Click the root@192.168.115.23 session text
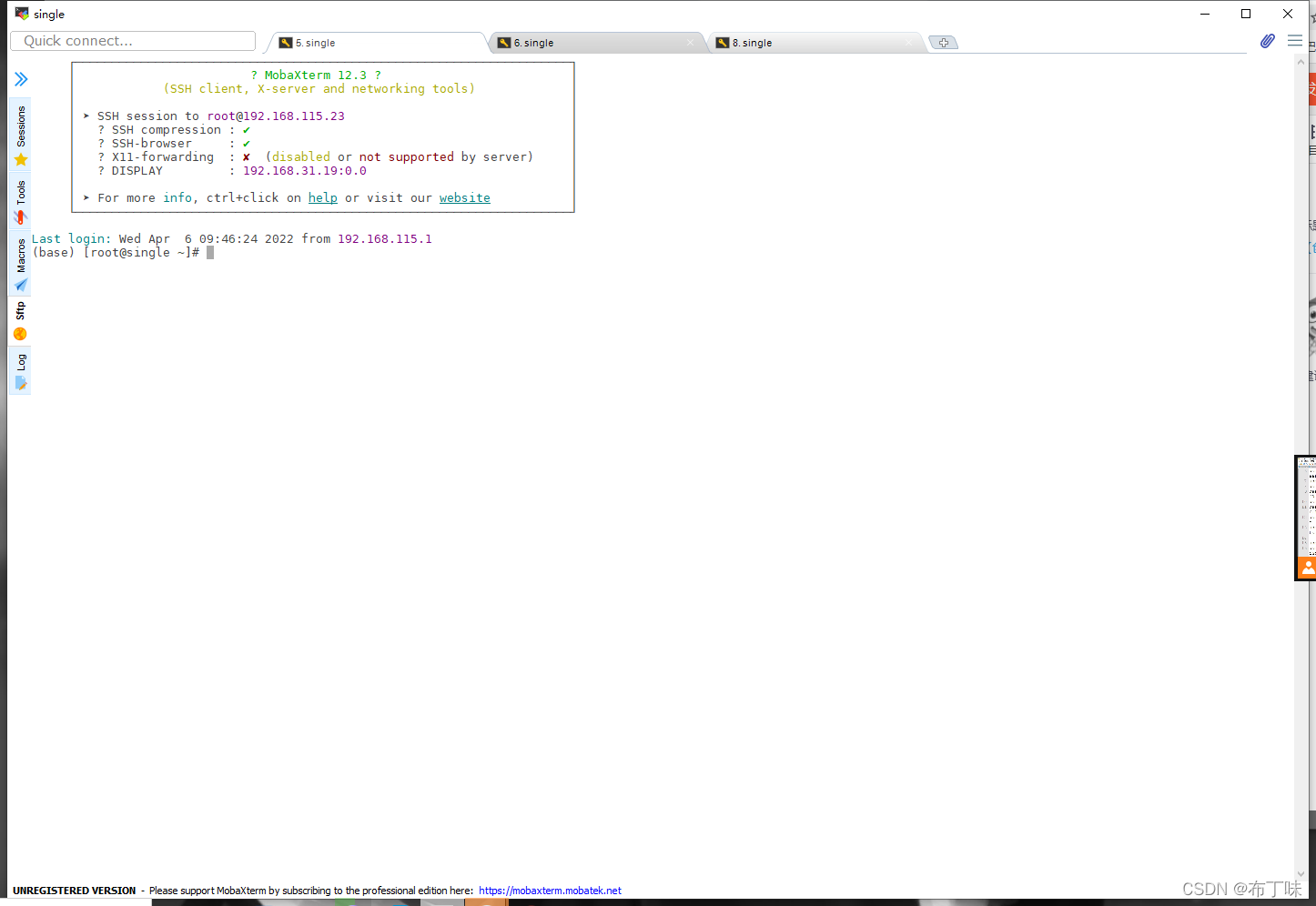The image size is (1316, 906). point(275,116)
